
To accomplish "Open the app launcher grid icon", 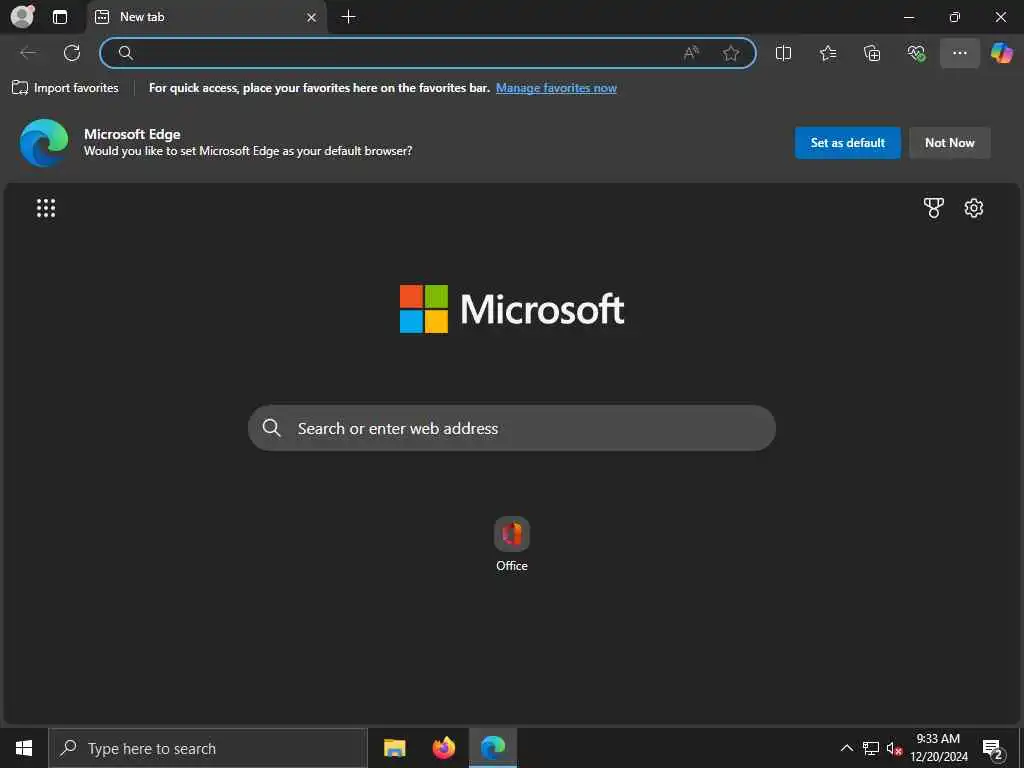I will [x=46, y=208].
